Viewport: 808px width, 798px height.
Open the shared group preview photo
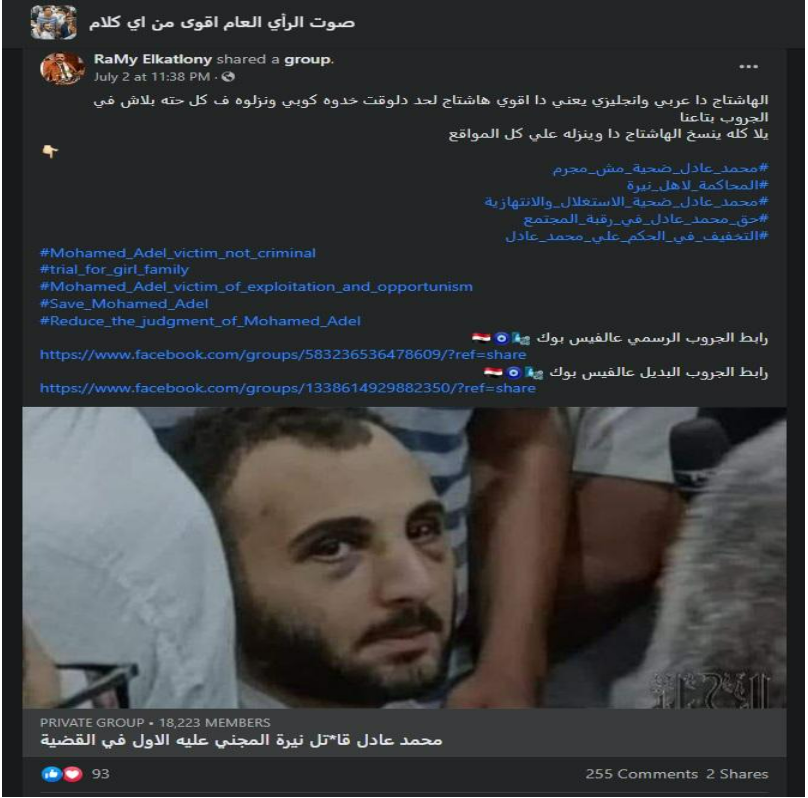click(404, 557)
